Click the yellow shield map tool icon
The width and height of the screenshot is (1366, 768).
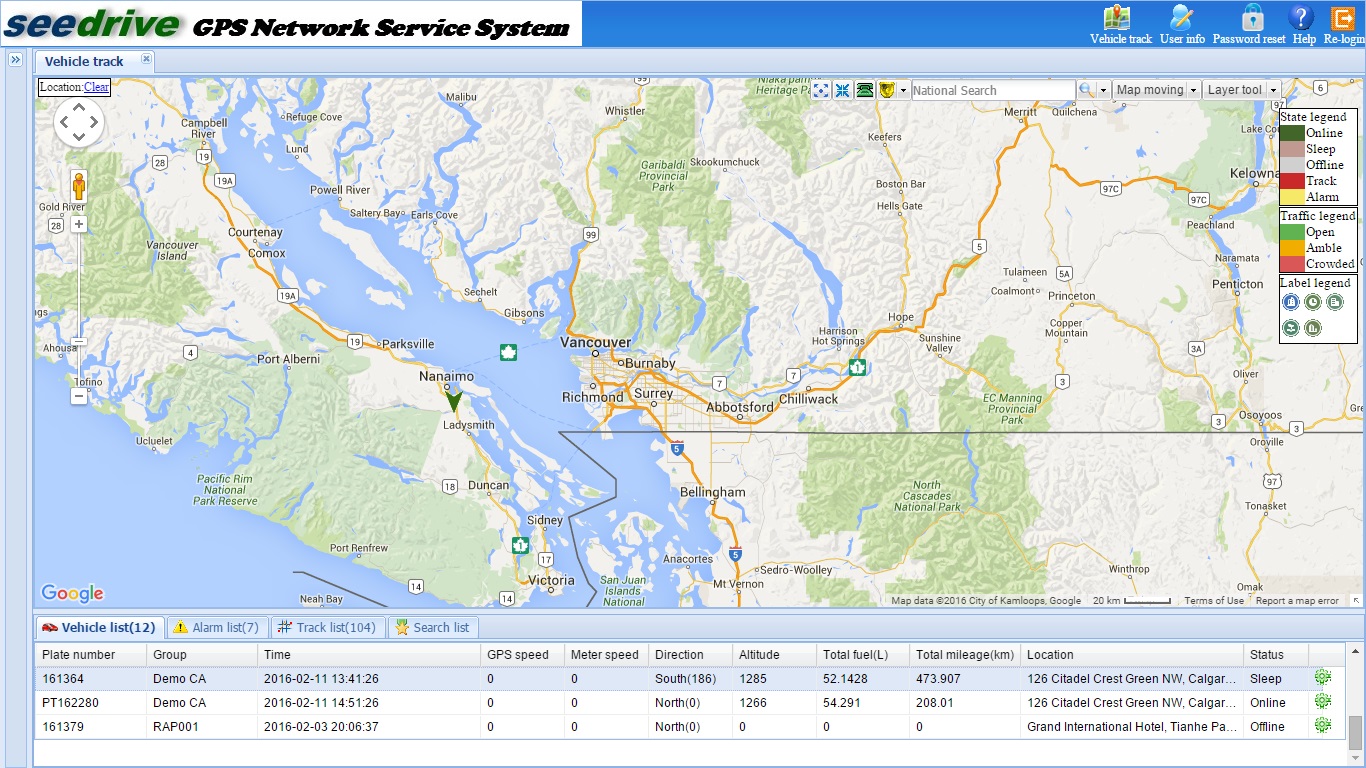[886, 90]
